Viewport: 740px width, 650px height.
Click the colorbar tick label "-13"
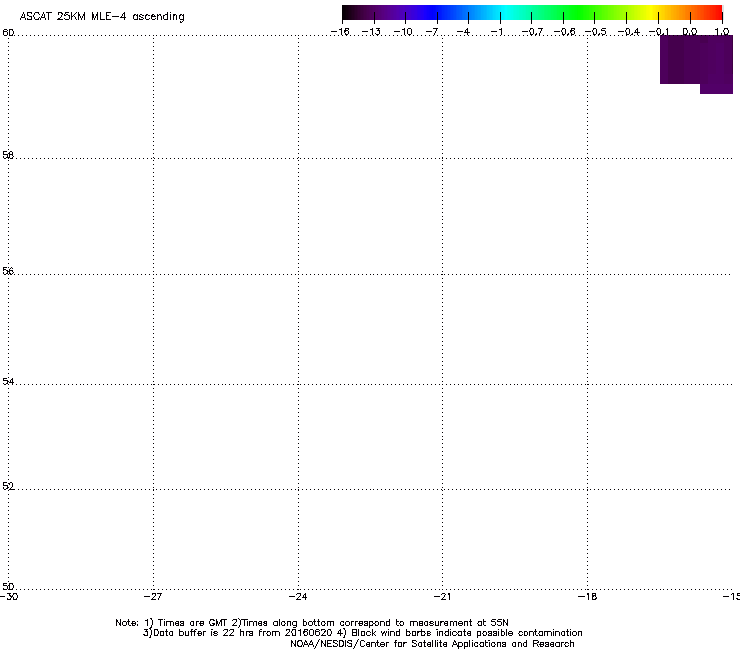371,32
